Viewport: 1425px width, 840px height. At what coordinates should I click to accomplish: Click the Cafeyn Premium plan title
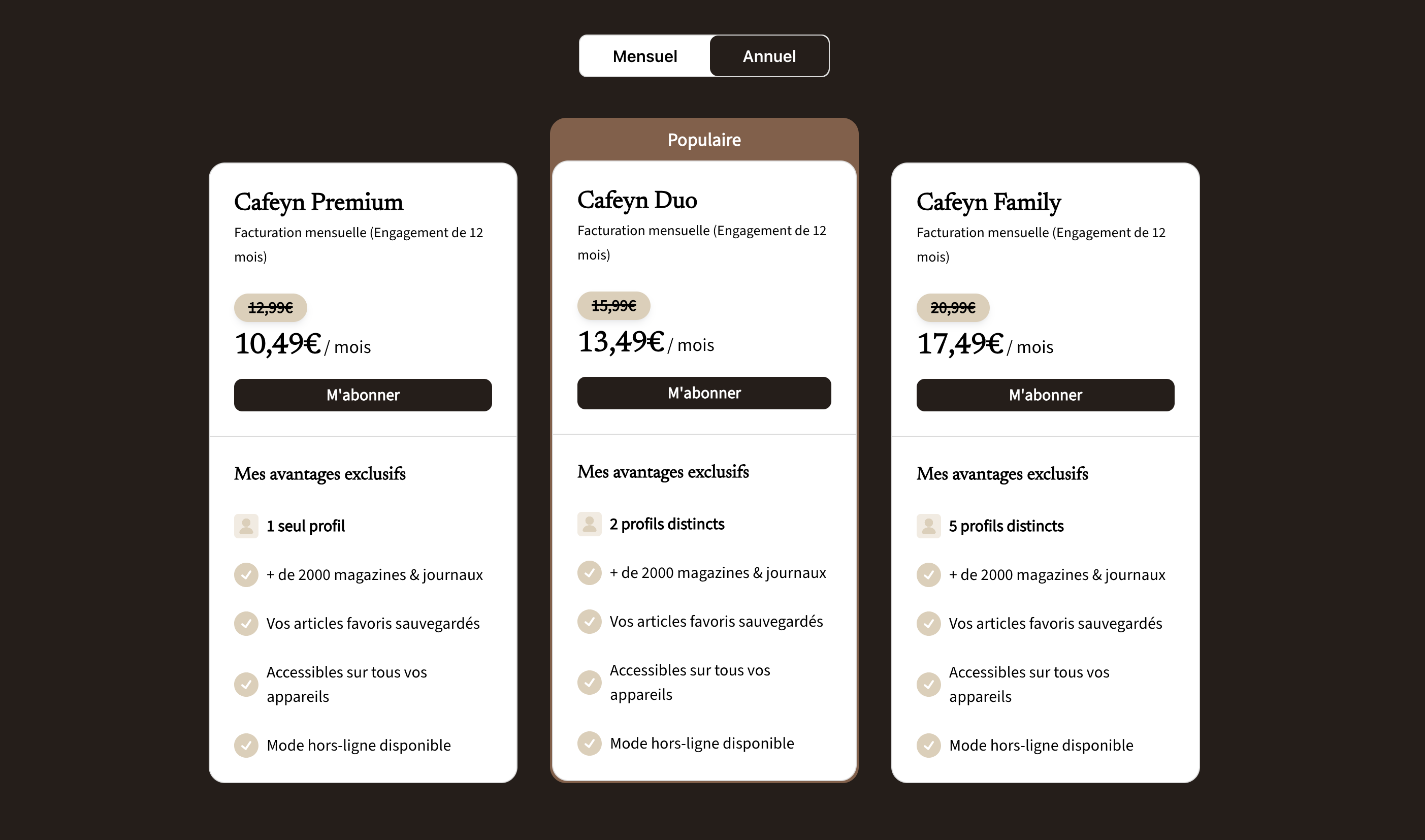click(x=318, y=203)
